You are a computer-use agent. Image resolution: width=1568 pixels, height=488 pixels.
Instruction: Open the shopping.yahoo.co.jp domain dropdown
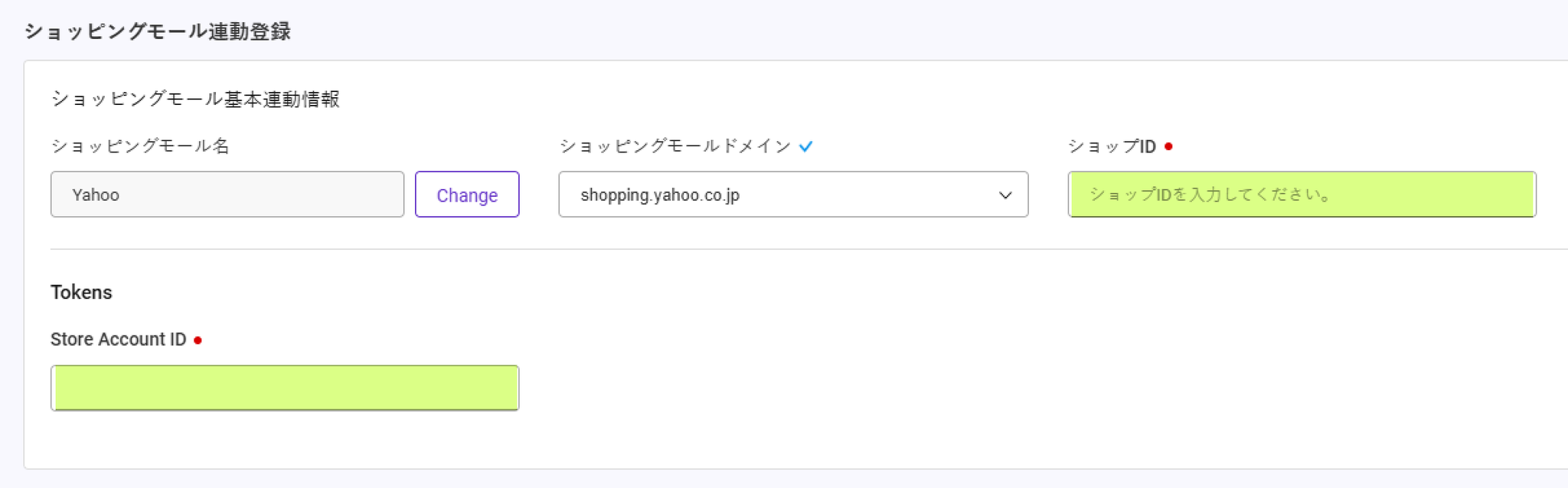point(793,195)
